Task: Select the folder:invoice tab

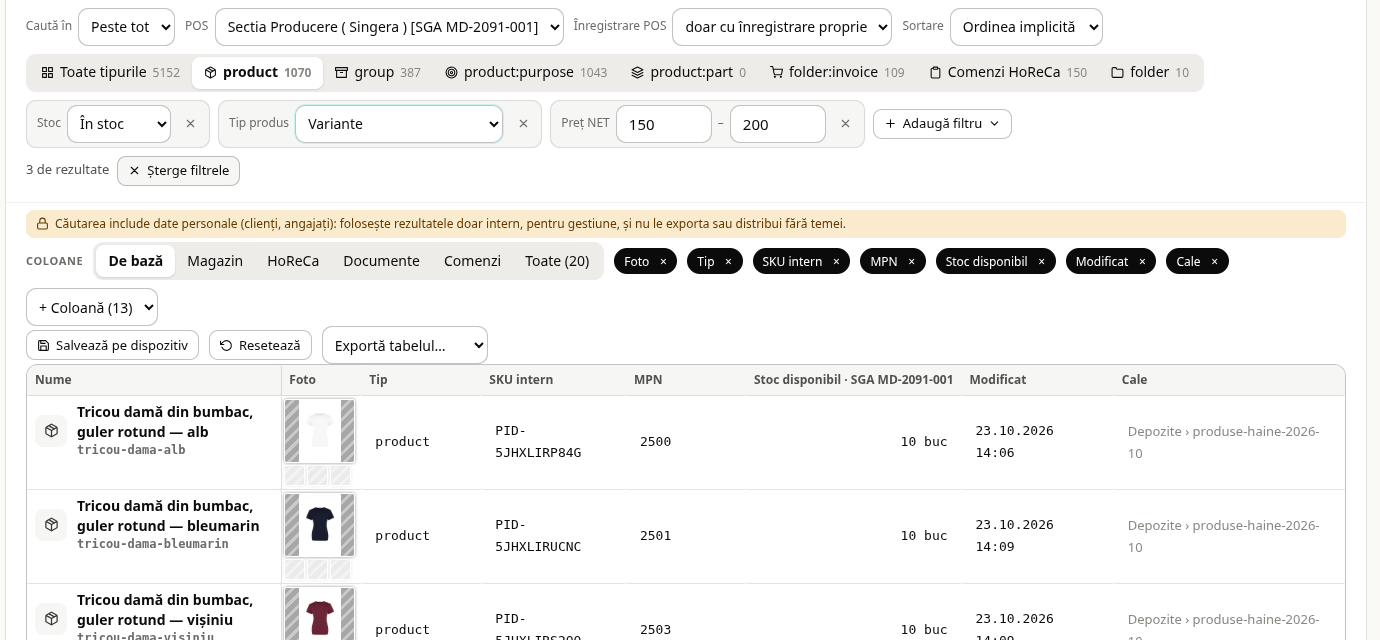Action: pos(837,72)
